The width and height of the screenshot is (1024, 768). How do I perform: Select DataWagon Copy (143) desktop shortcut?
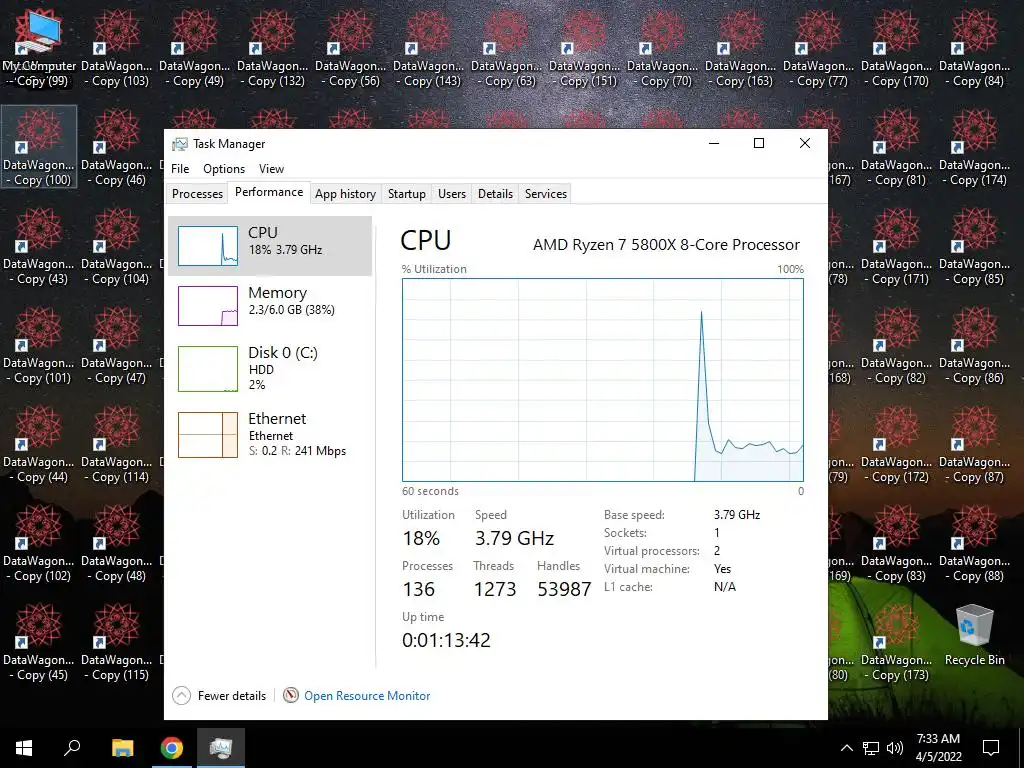(428, 48)
